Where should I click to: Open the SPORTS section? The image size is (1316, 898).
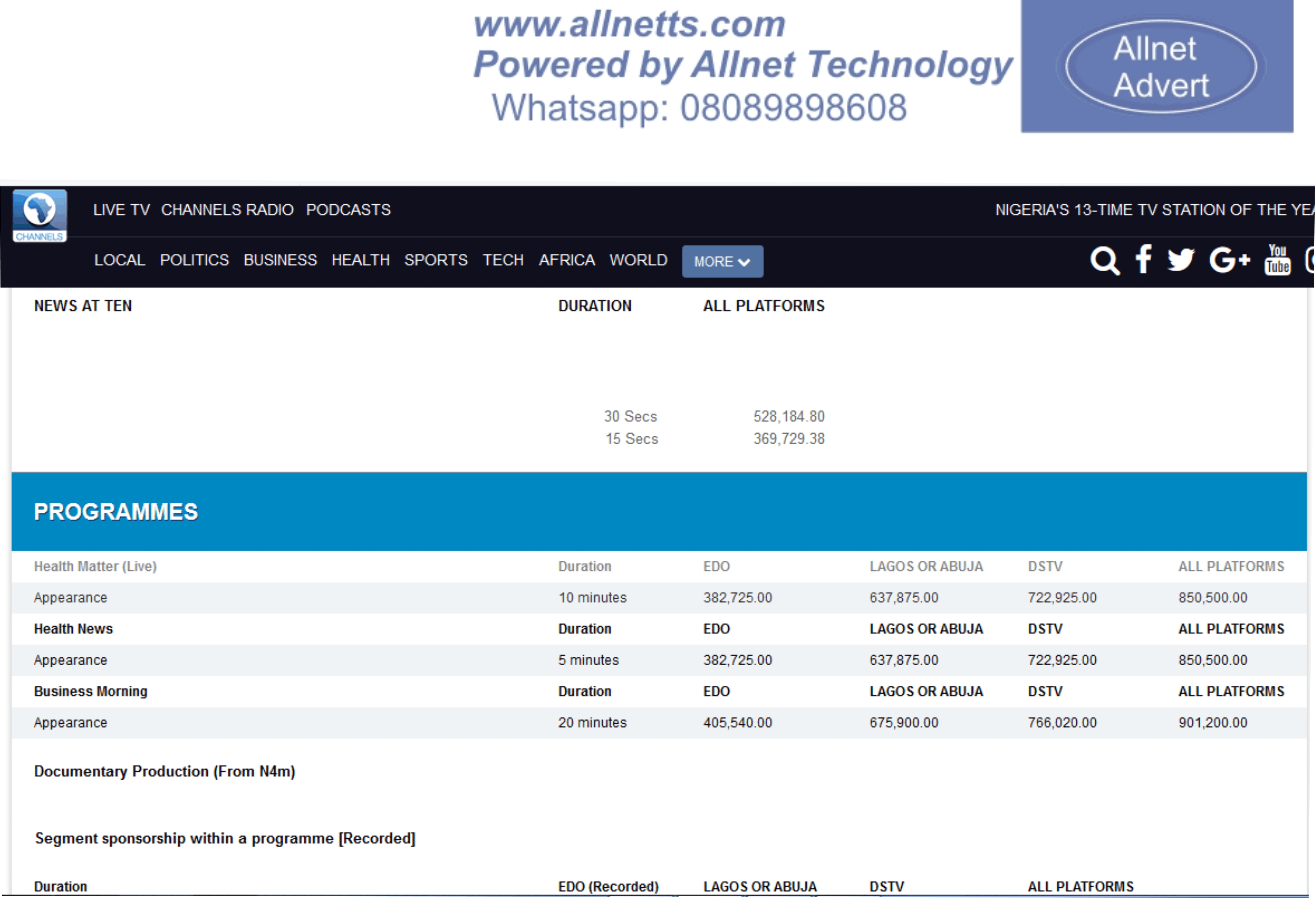tap(436, 260)
